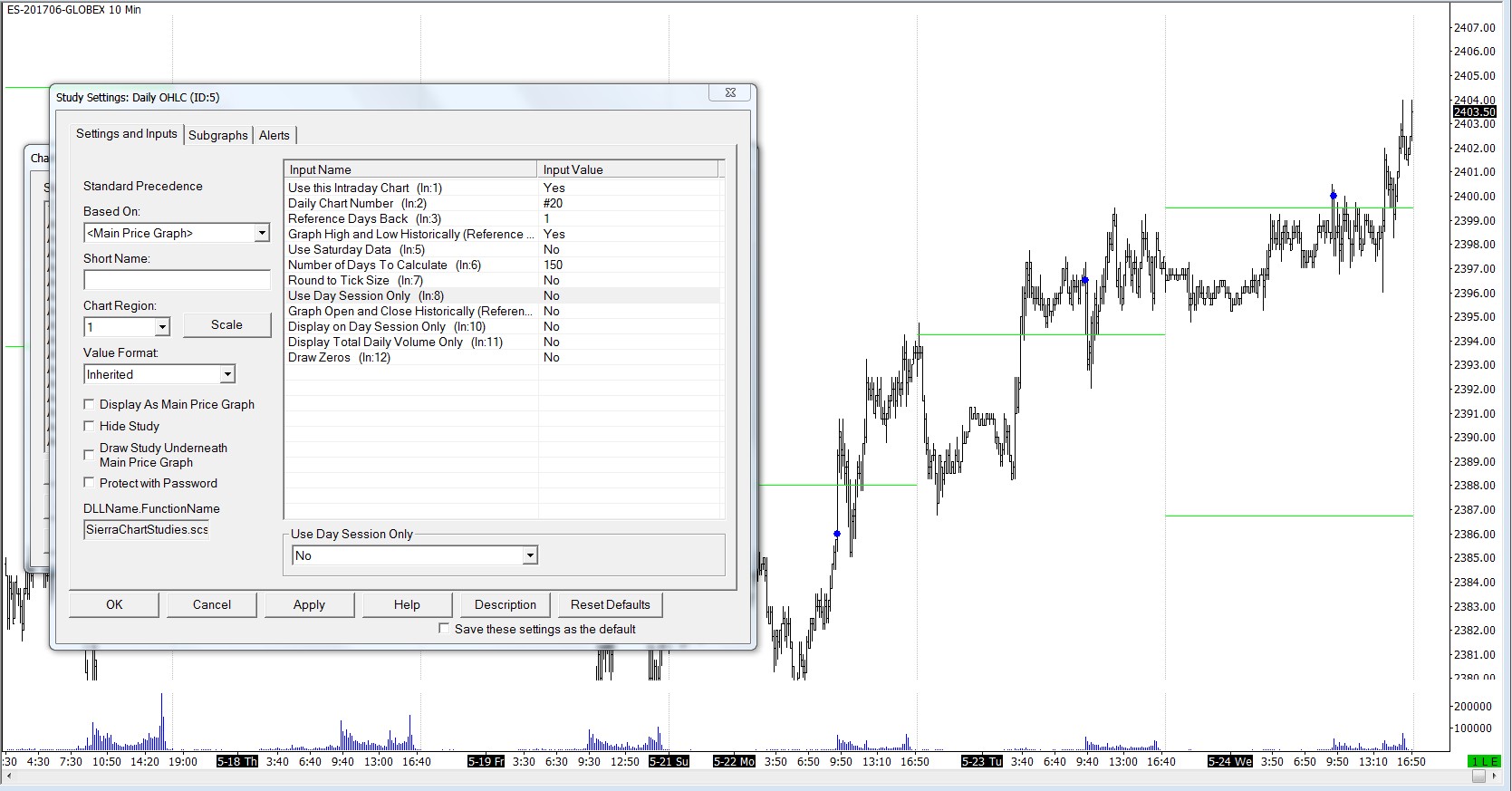The image size is (1512, 791).
Task: Click the green status box beside the time axis
Action: click(x=1483, y=761)
